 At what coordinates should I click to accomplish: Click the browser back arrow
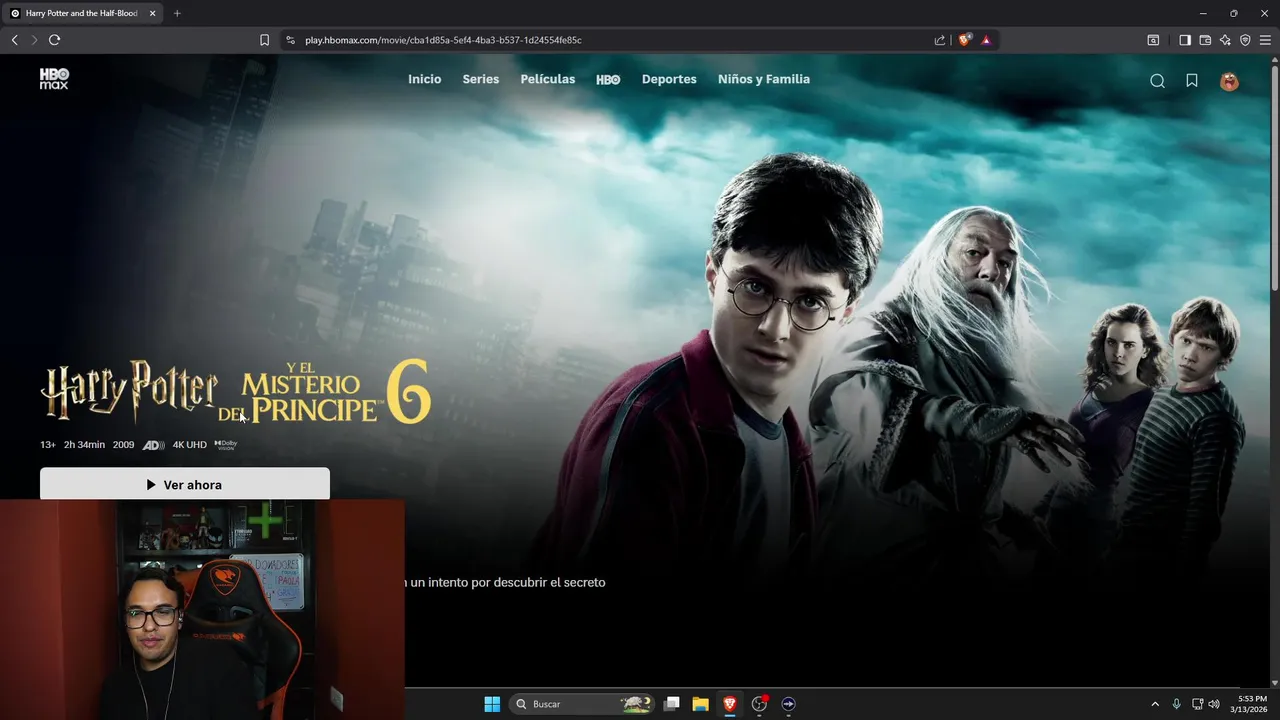click(x=14, y=40)
